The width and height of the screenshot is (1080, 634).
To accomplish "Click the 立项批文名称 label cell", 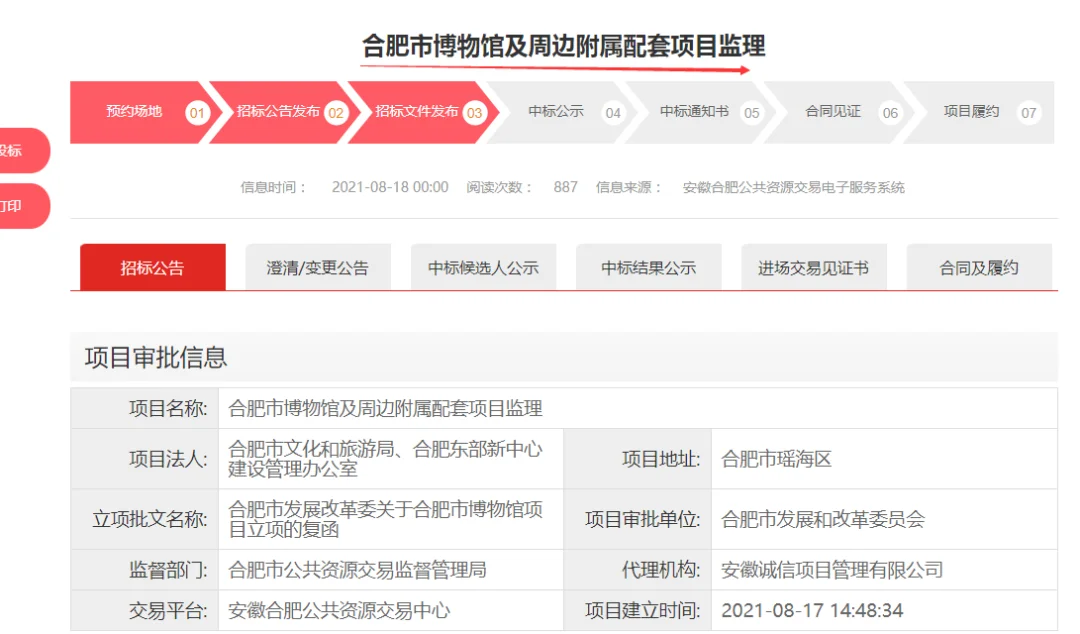I will tap(145, 519).
